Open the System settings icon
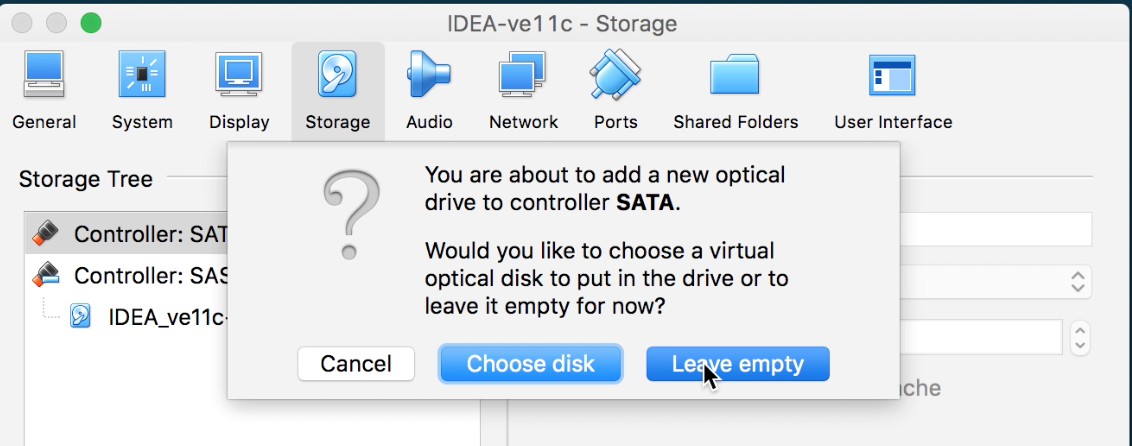 pyautogui.click(x=142, y=91)
